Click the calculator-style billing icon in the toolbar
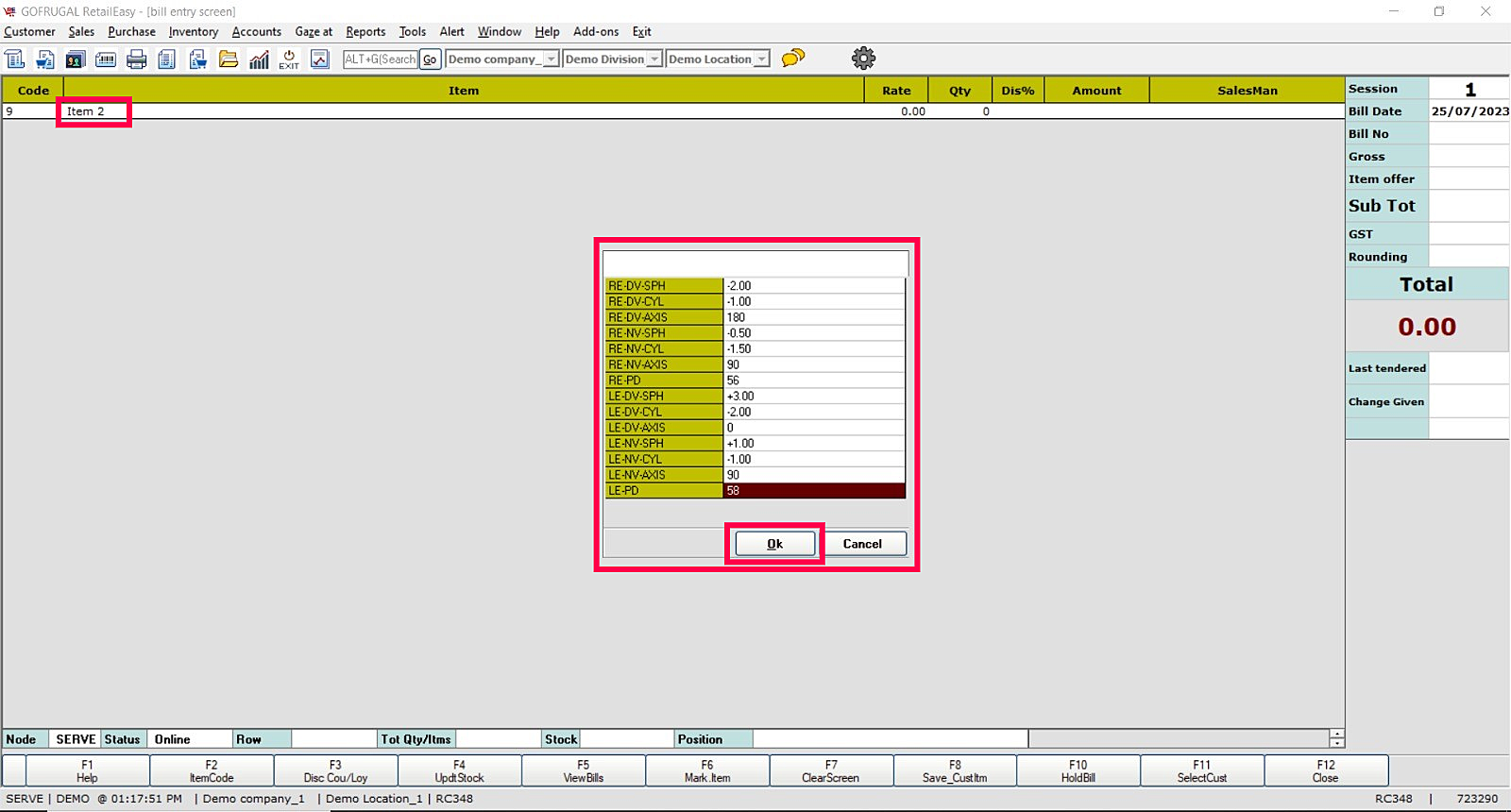Viewport: 1511px width, 812px height. (x=15, y=59)
